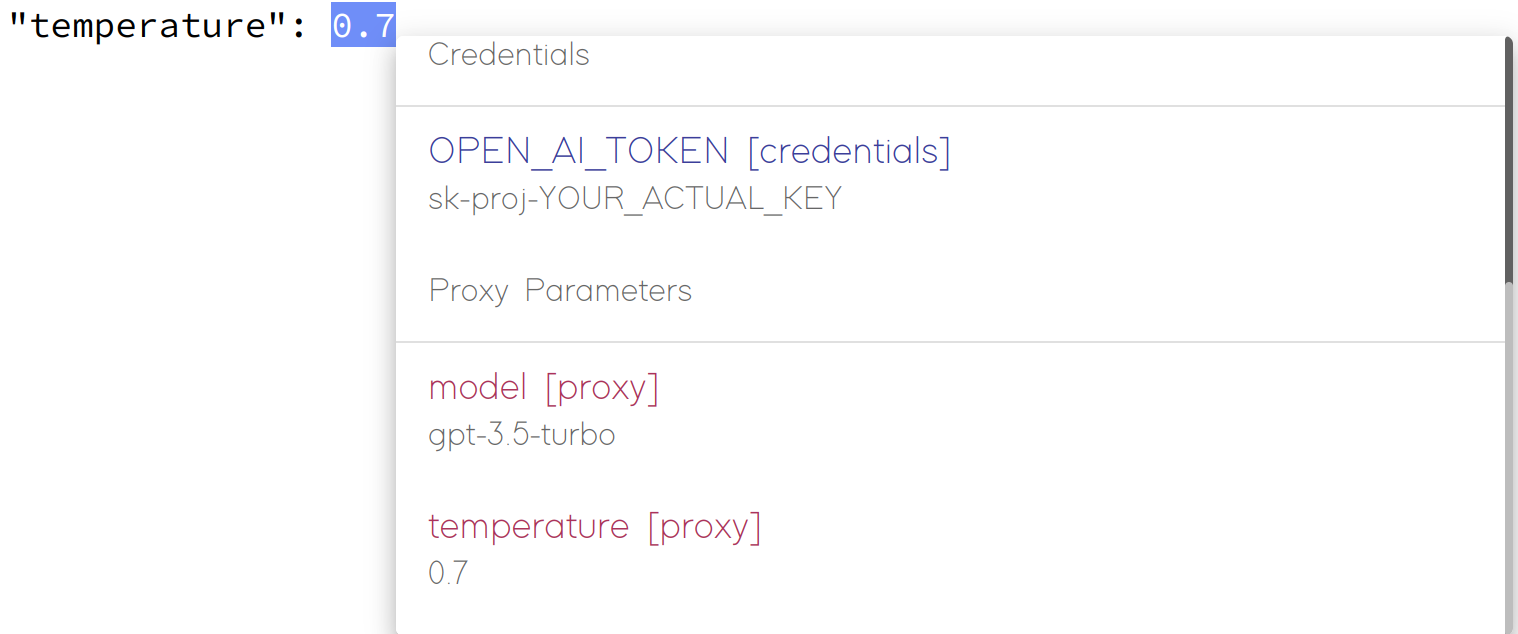Screen dimensions: 1518x634
Task: Pick the temperature proxy parameter suggestion
Action: [595, 548]
